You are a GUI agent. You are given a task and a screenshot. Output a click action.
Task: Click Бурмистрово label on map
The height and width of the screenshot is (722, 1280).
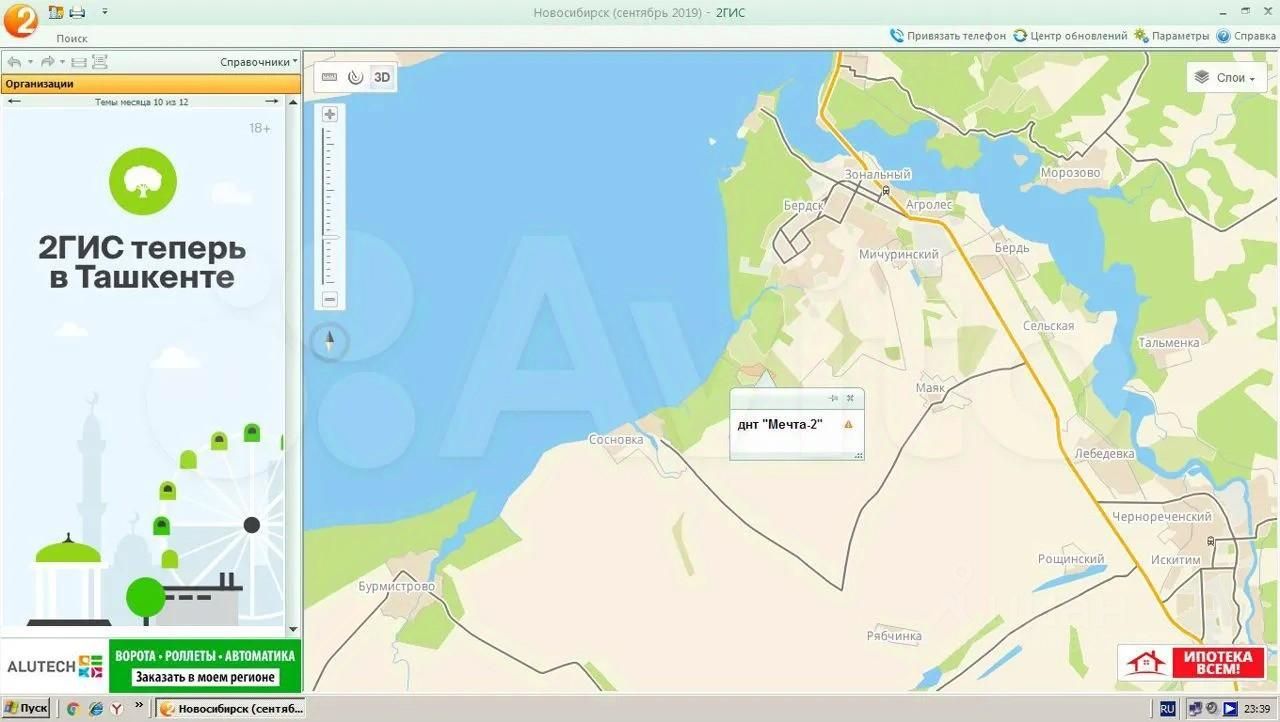(x=397, y=586)
